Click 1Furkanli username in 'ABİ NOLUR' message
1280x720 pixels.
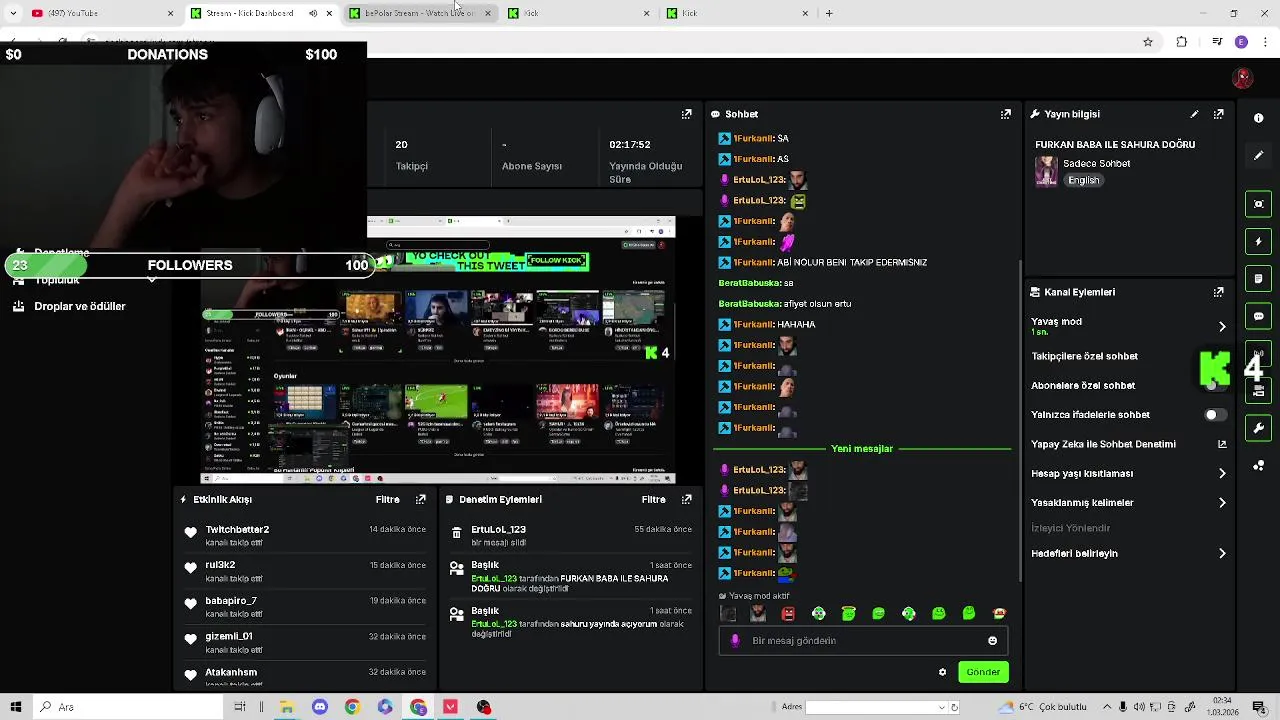753,262
